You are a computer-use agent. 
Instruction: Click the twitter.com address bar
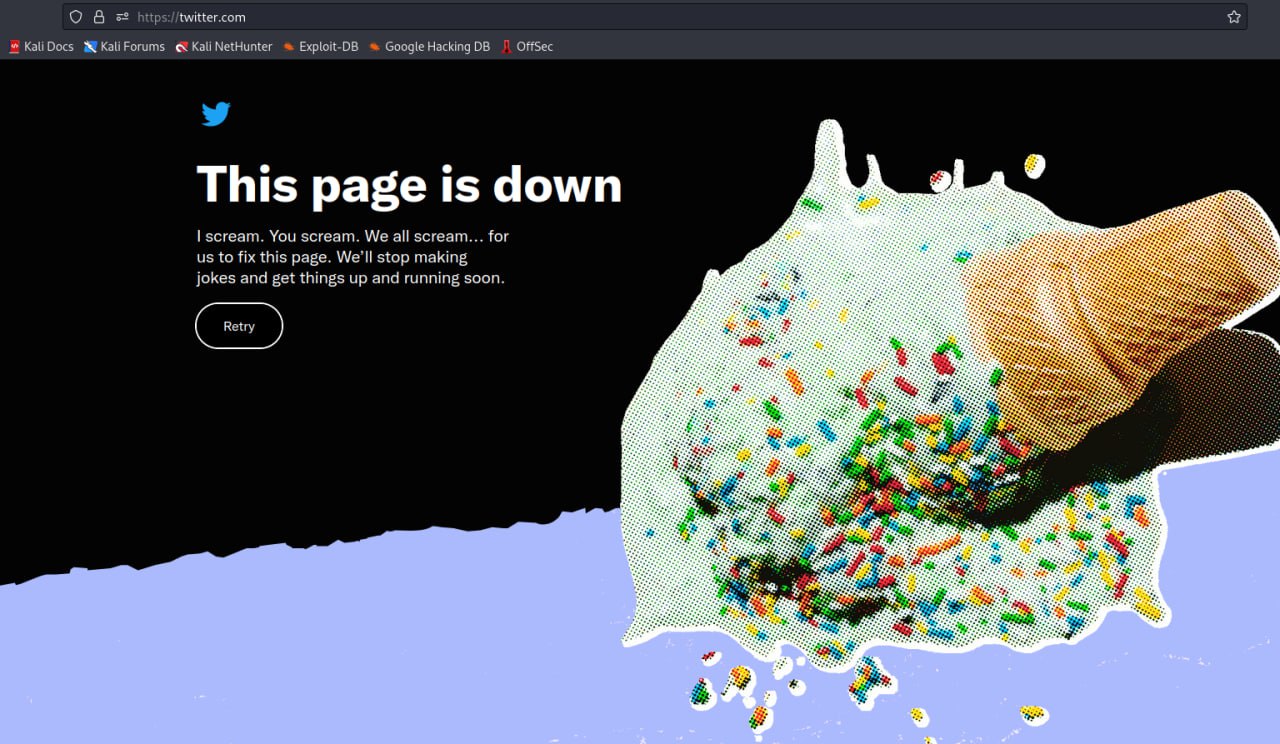click(x=600, y=17)
